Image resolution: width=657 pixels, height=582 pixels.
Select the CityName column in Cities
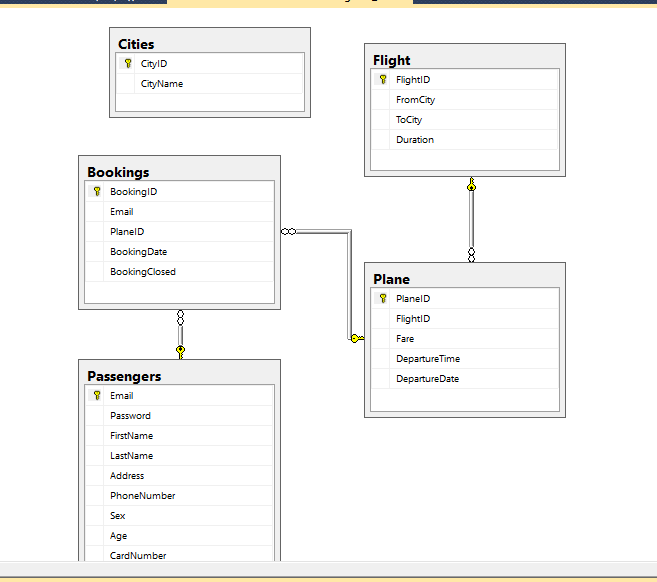click(x=162, y=84)
